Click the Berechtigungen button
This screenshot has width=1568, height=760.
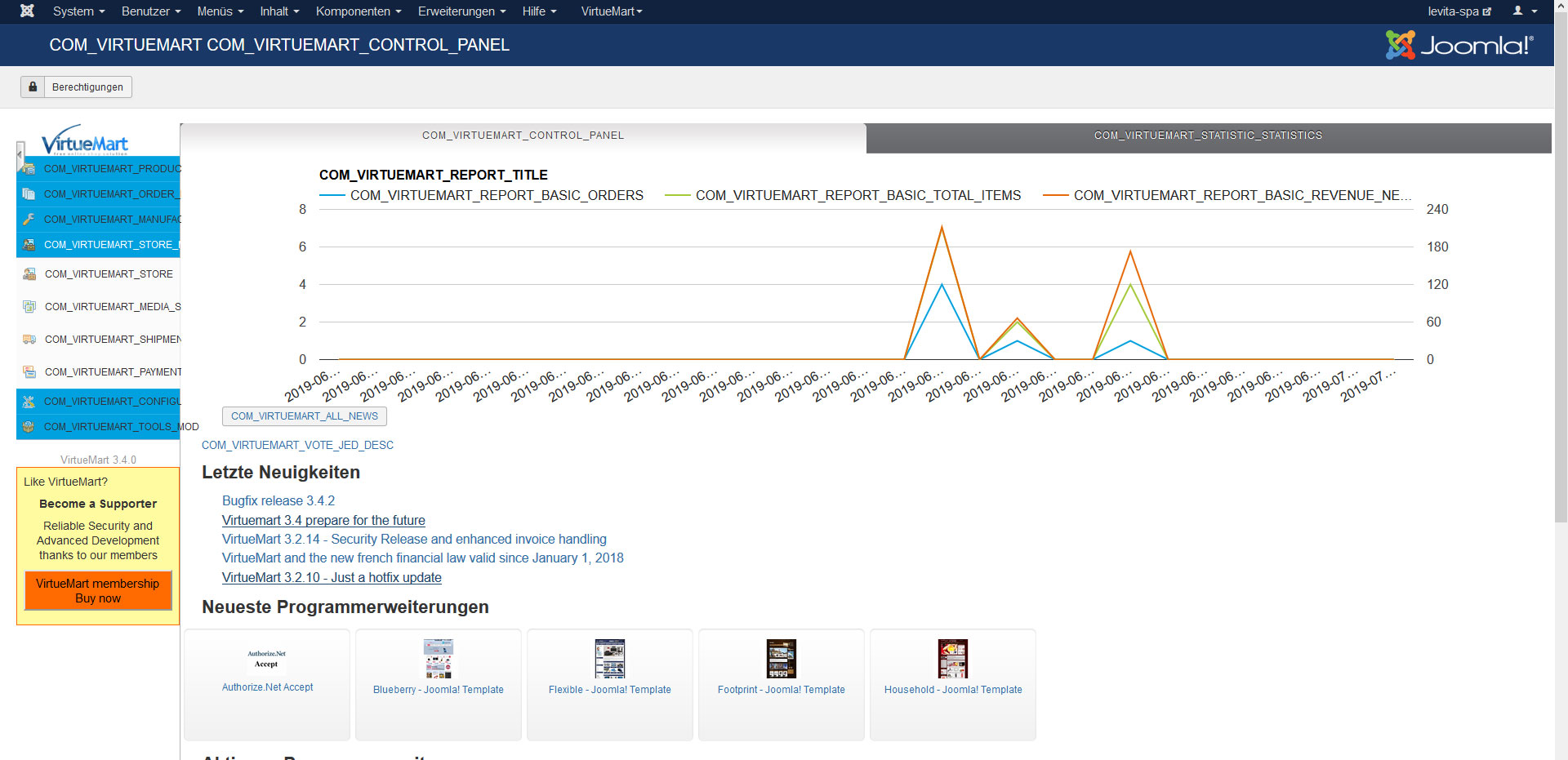(x=76, y=87)
